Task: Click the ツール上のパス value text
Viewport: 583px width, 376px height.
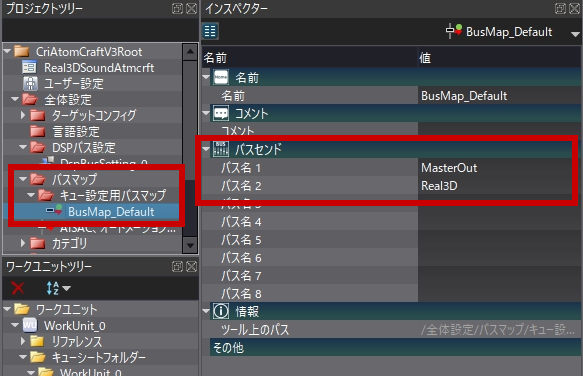Action: pyautogui.click(x=497, y=330)
